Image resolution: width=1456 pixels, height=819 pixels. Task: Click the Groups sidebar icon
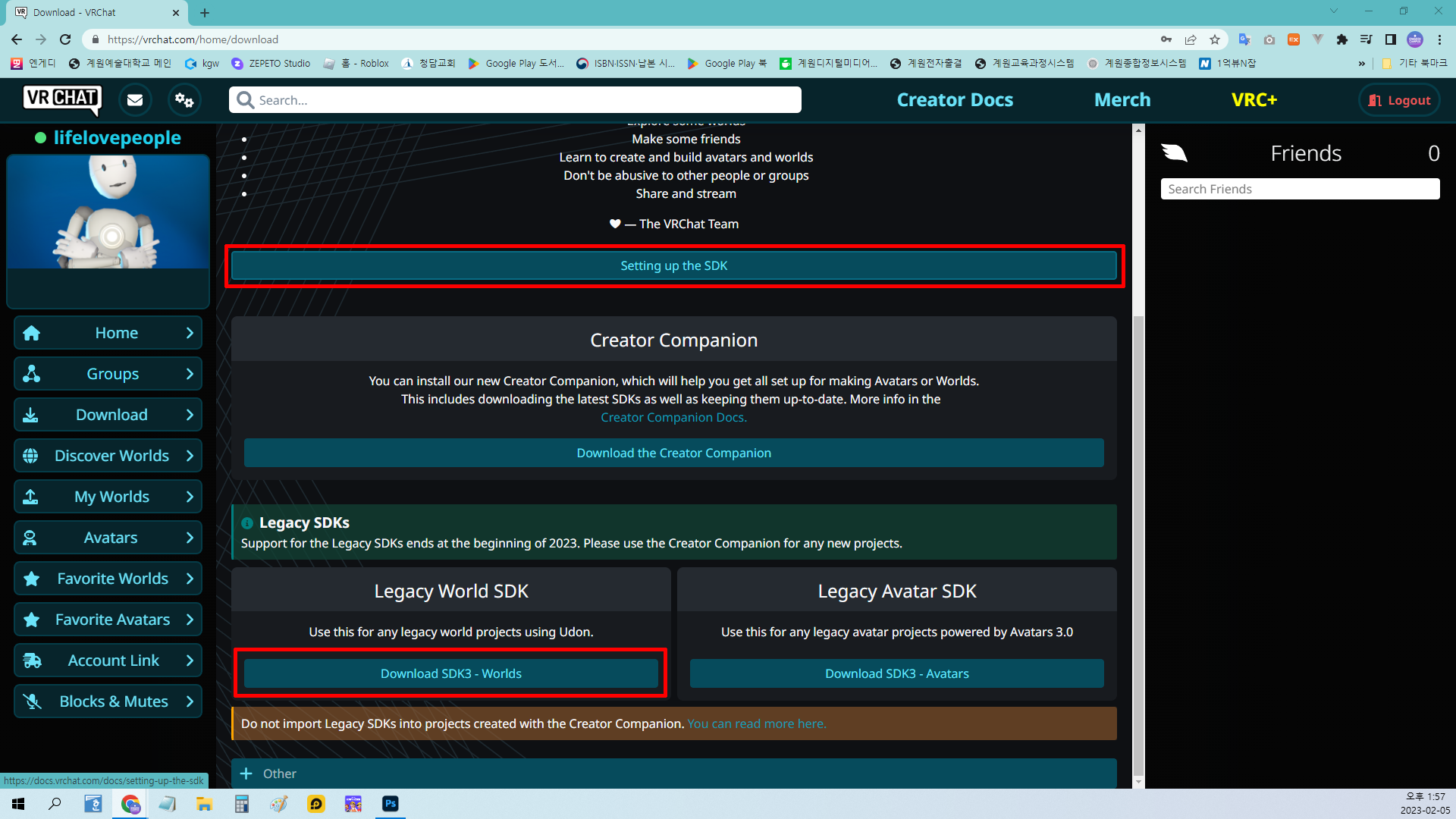(32, 374)
